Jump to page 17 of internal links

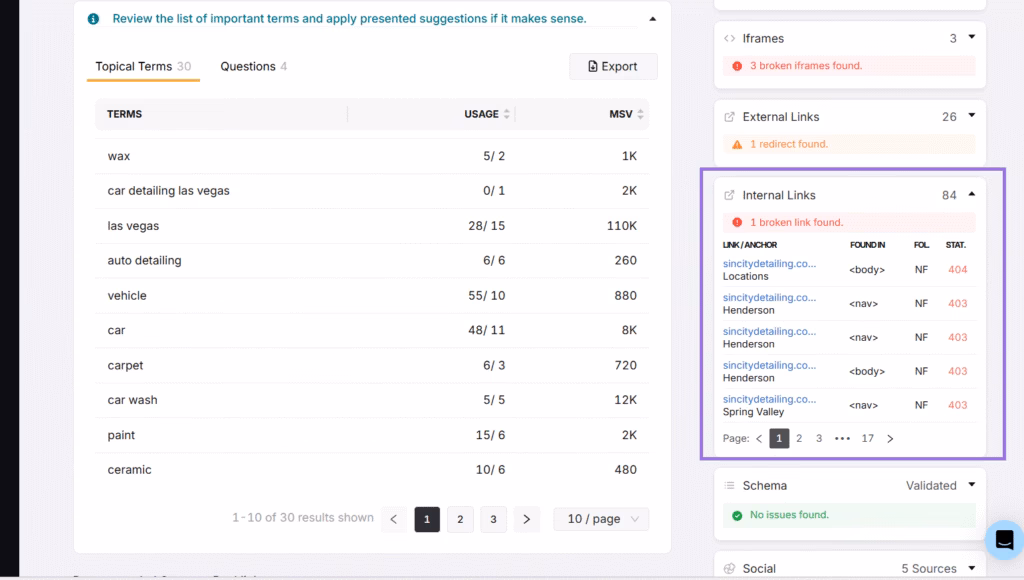click(x=867, y=438)
